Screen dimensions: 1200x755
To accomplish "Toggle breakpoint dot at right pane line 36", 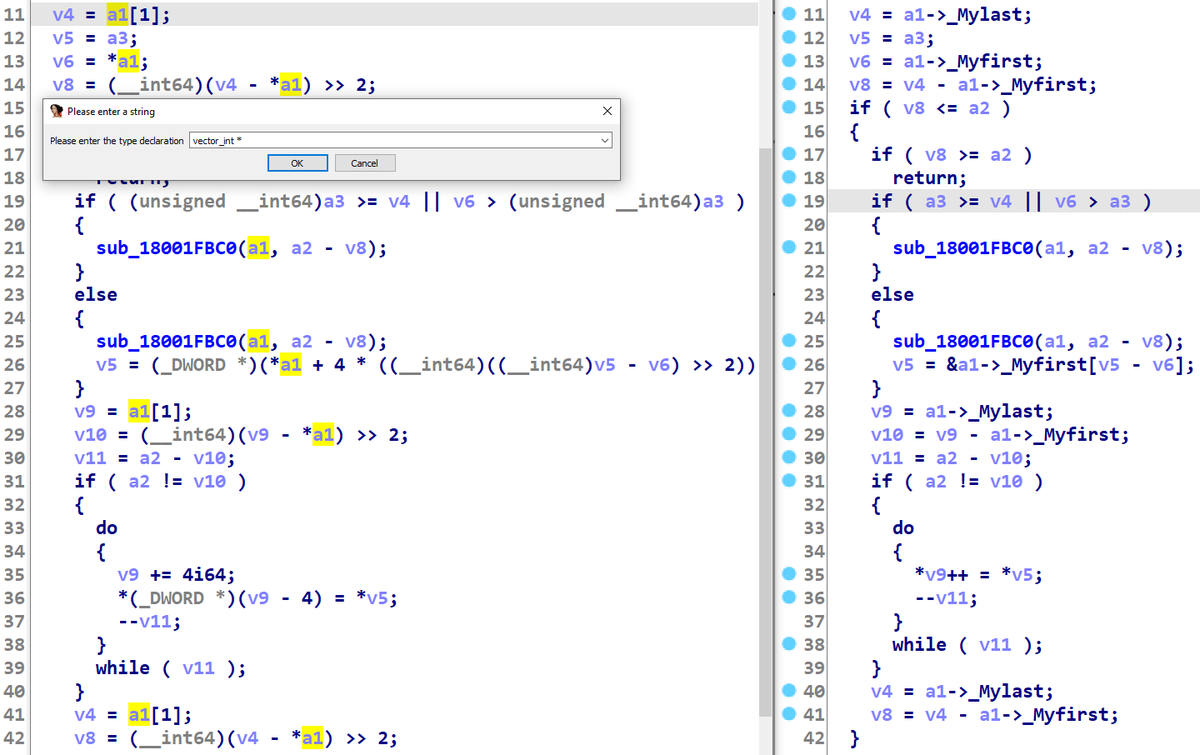I will (791, 597).
